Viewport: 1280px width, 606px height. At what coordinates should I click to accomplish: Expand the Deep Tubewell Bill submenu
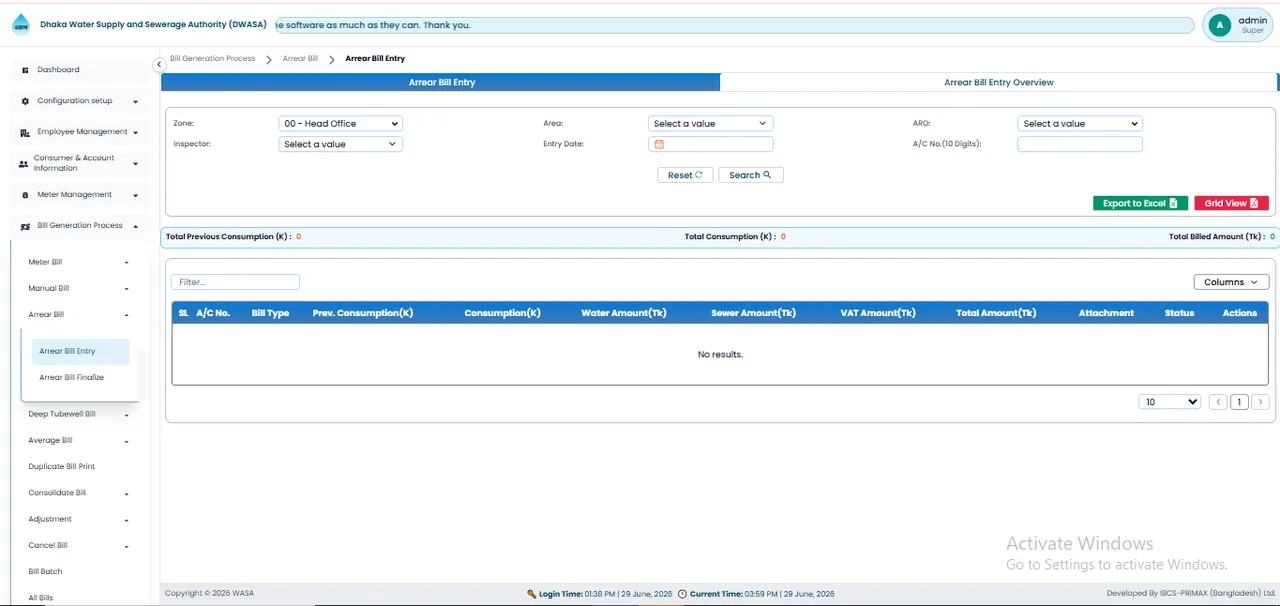(126, 415)
